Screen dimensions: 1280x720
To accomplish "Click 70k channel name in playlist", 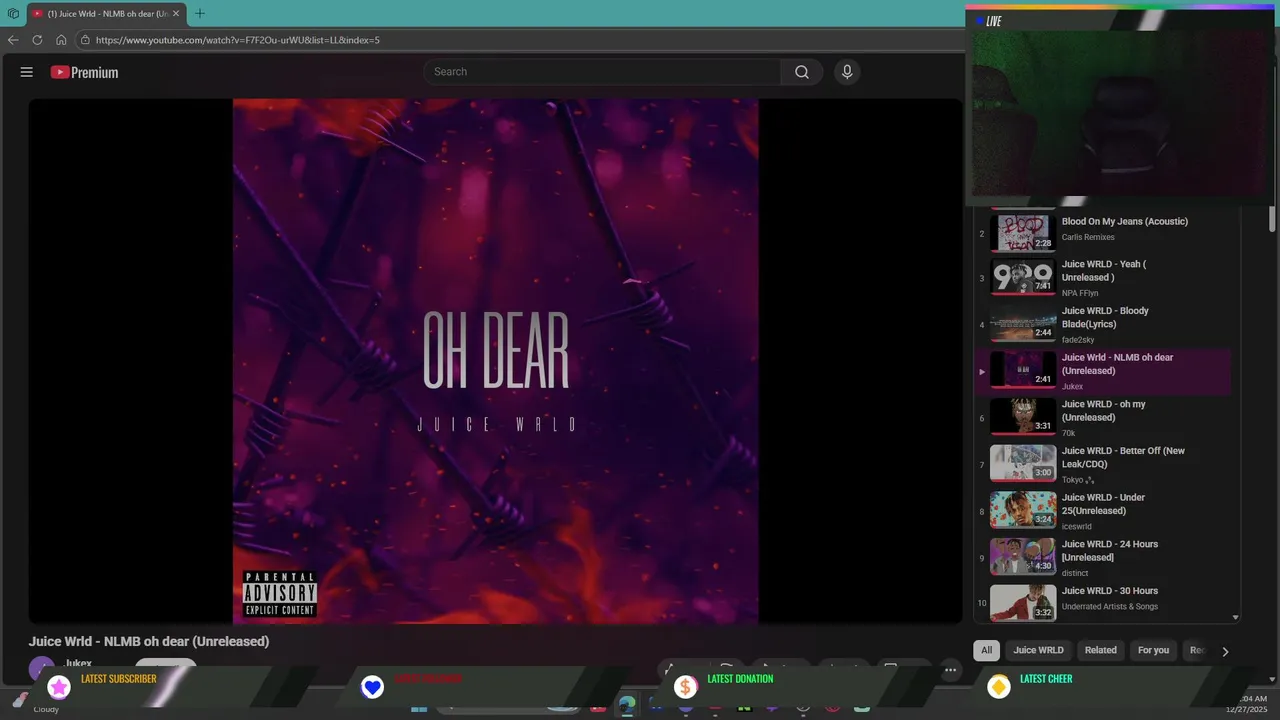I will coord(1069,433).
